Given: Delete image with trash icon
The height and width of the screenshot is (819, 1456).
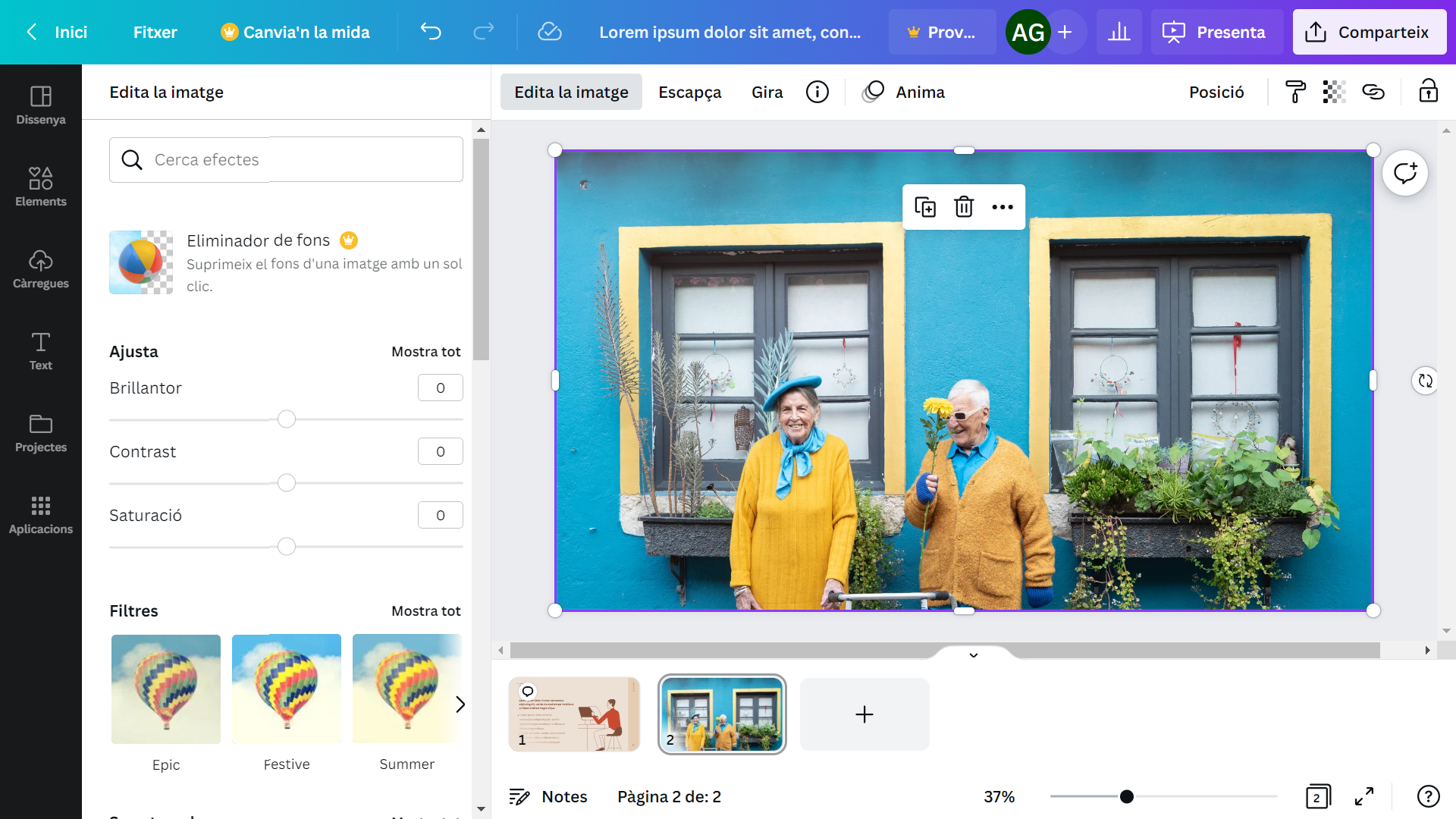Looking at the screenshot, I should pyautogui.click(x=964, y=207).
